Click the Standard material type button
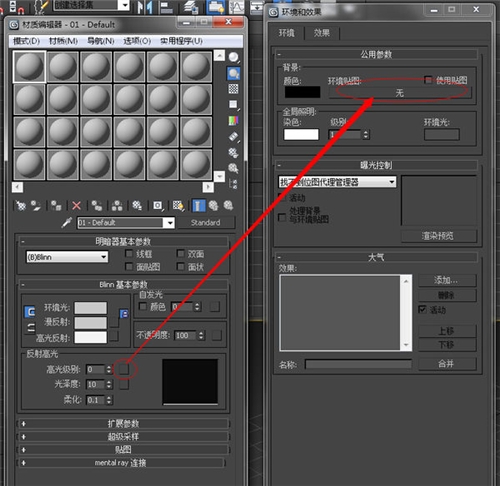Screen dimensions: 500x486 (x=206, y=223)
